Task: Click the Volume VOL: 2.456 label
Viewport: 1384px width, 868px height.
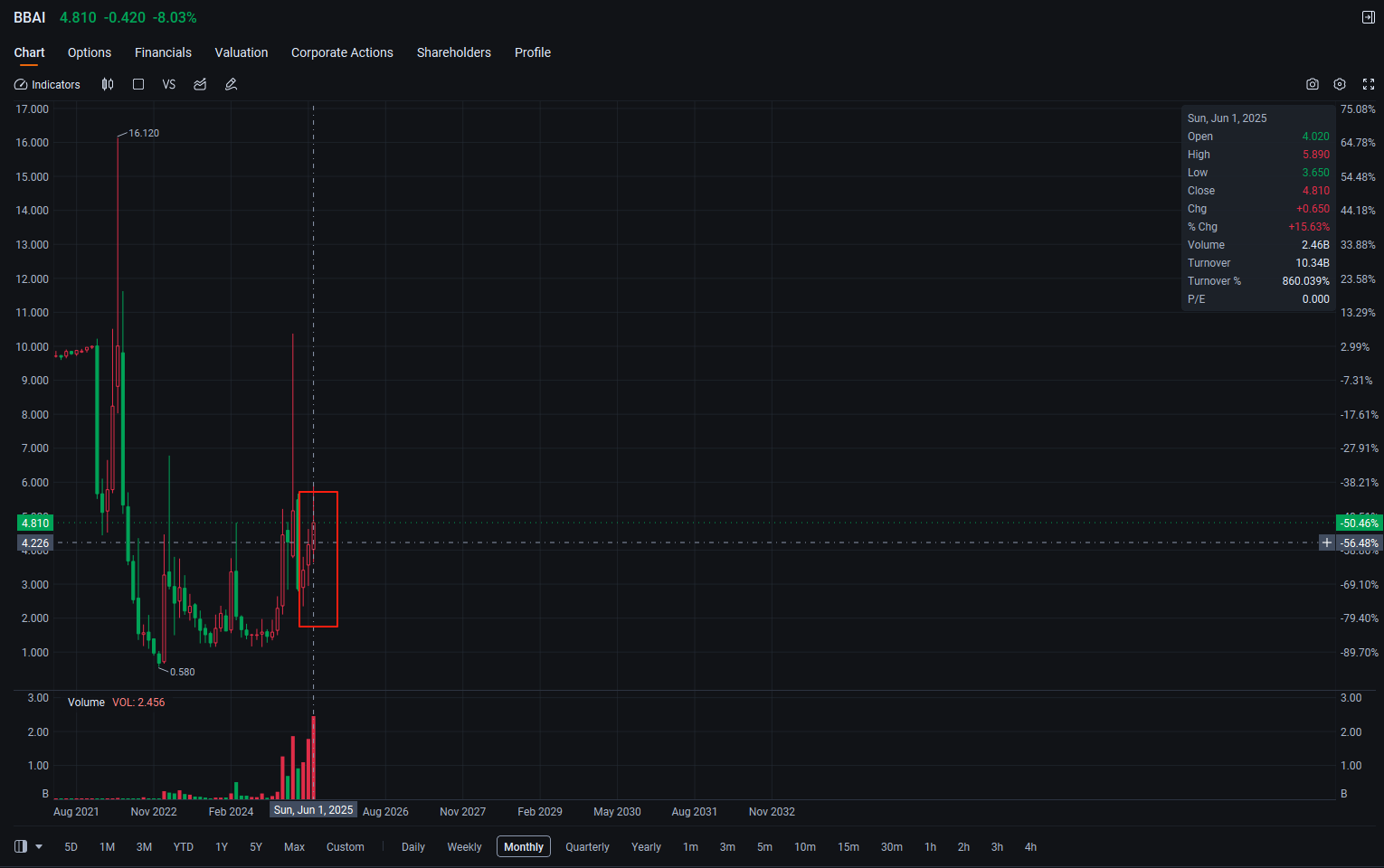Action: click(116, 703)
